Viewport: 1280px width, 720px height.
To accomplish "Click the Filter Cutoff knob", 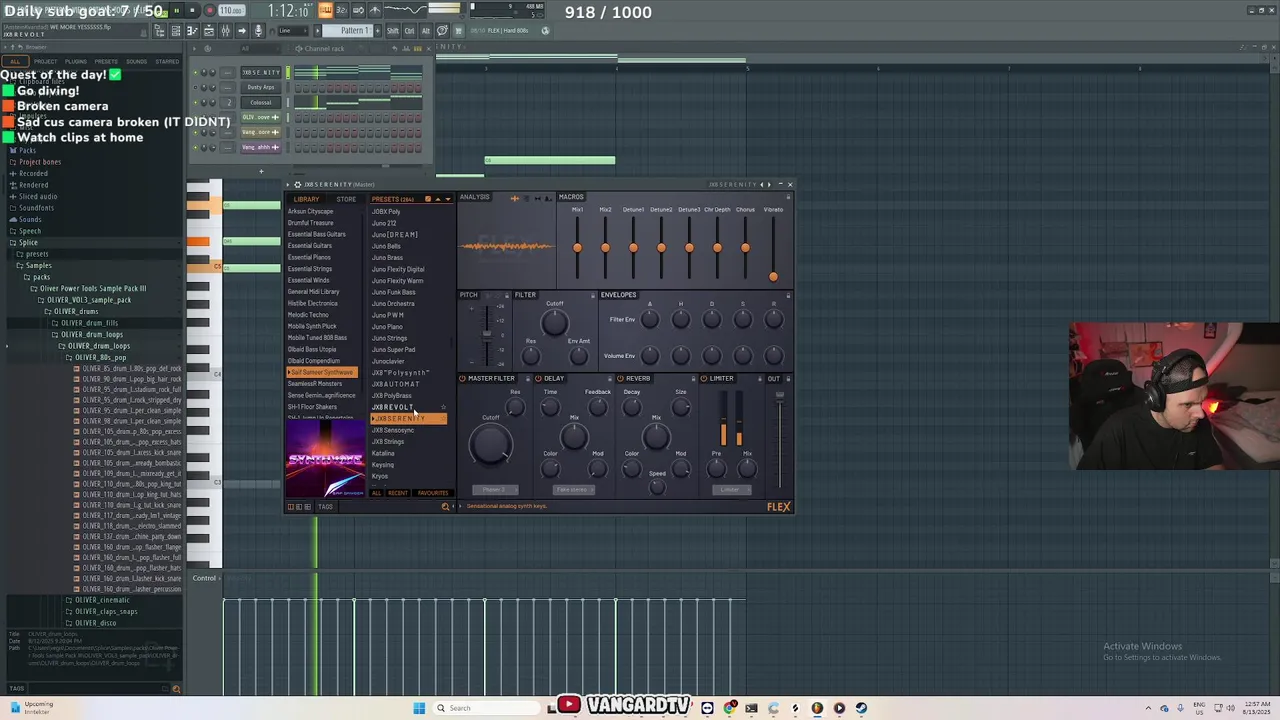I will coord(555,322).
